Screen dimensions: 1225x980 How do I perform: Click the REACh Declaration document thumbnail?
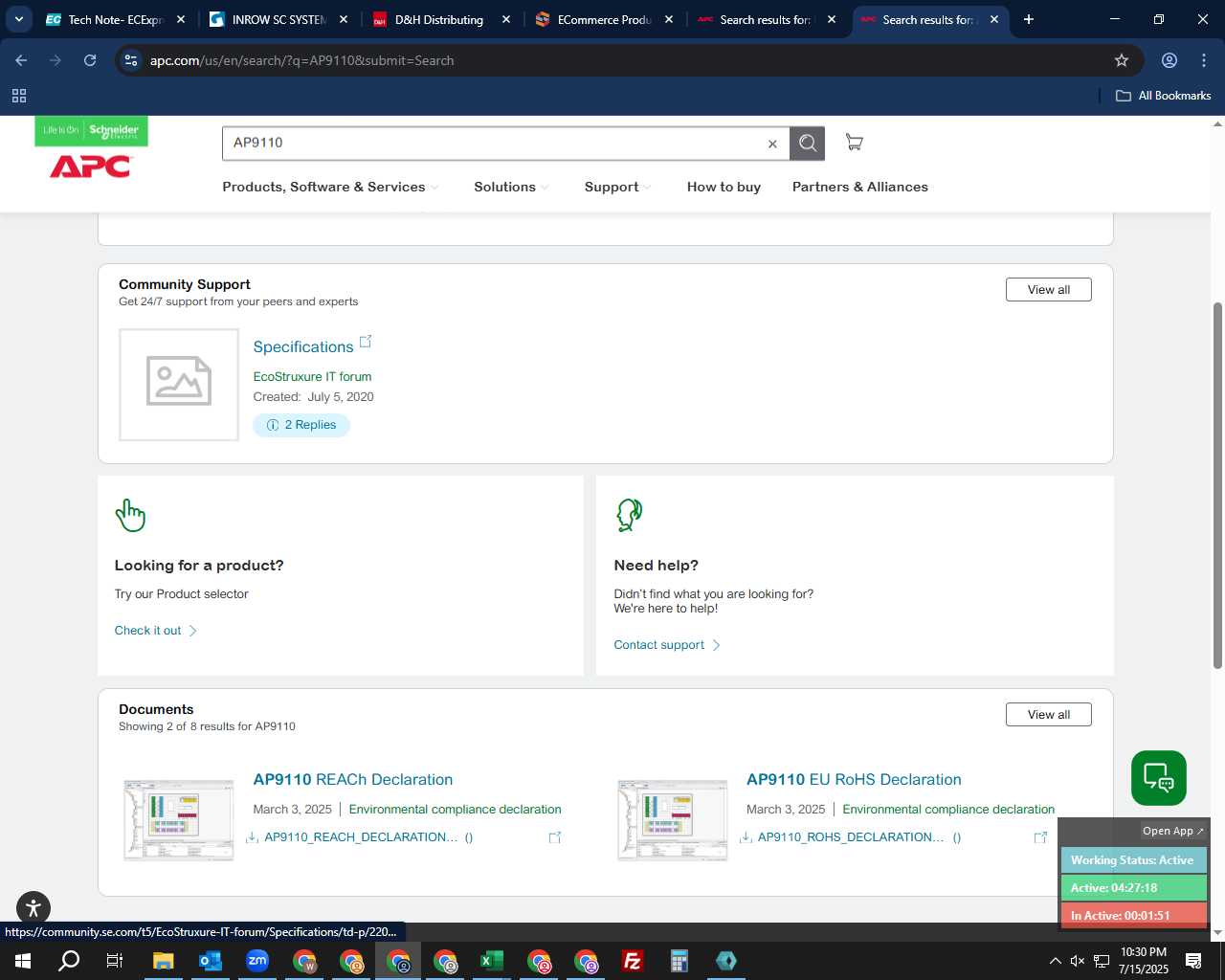(178, 820)
